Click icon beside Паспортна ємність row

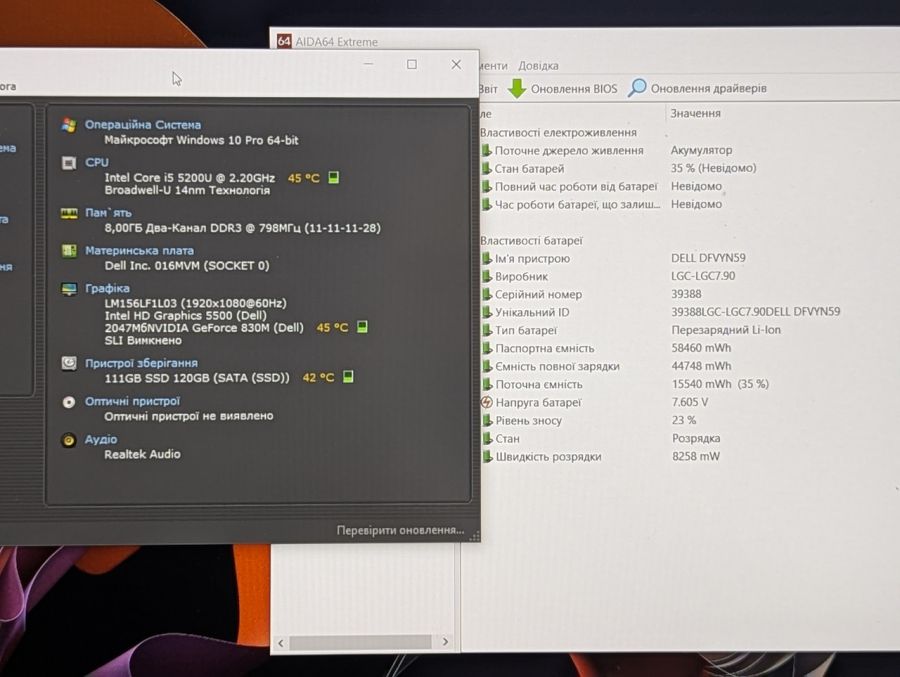(487, 348)
